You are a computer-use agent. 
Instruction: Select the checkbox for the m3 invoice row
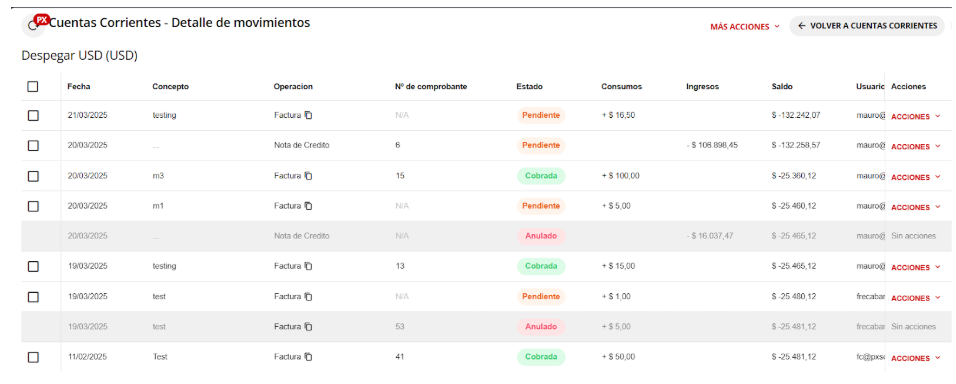[x=33, y=176]
